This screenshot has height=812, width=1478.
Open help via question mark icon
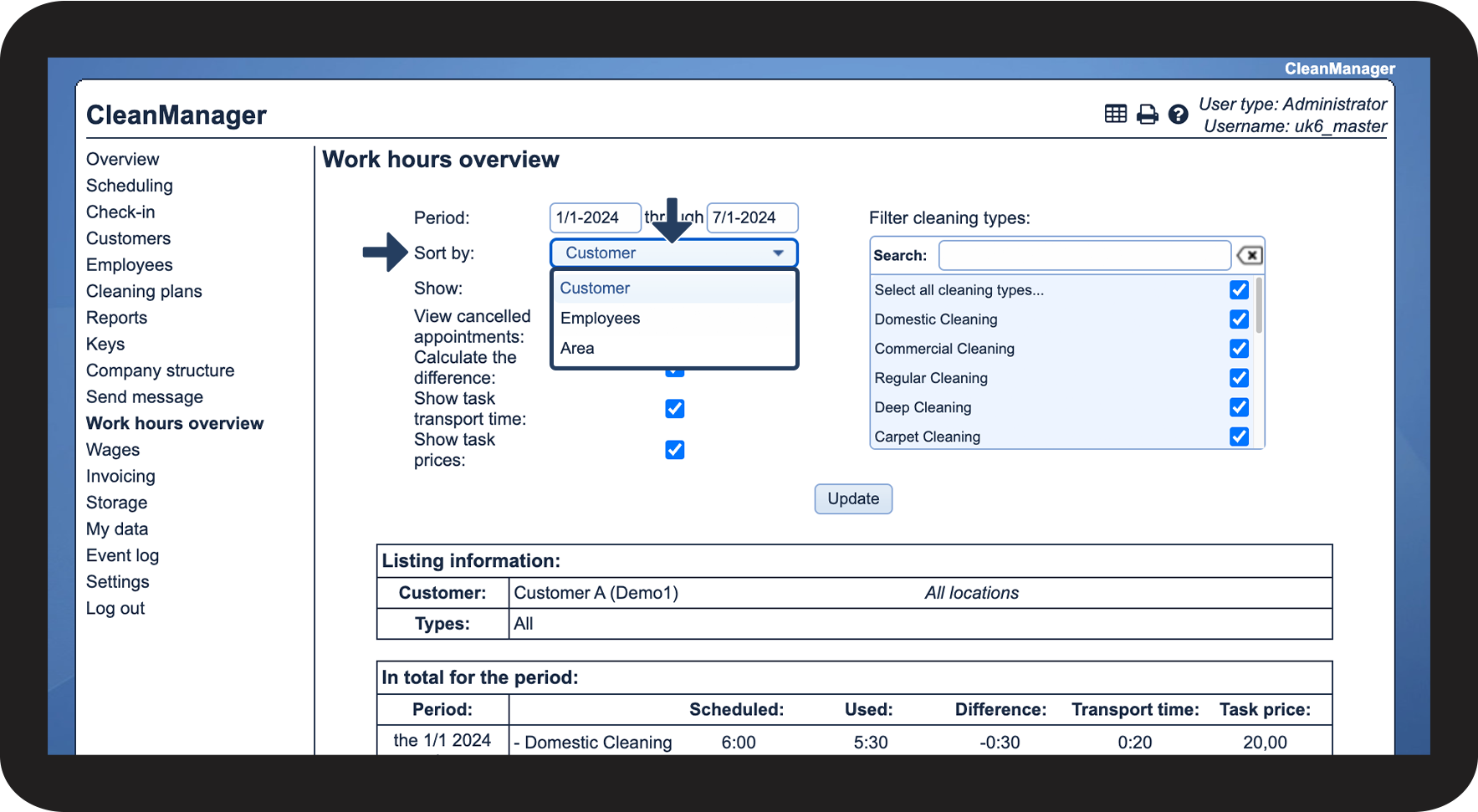tap(1178, 115)
